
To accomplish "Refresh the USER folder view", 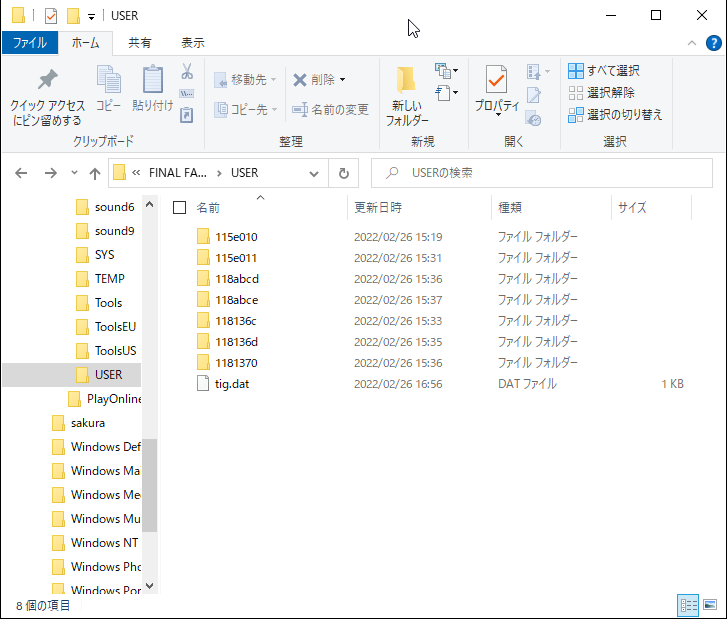I will 344,173.
